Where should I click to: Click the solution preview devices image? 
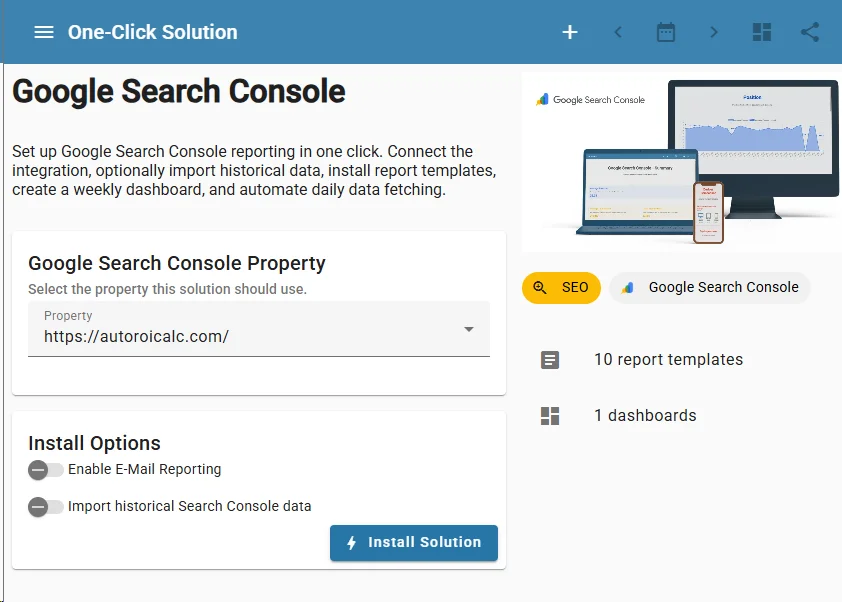click(x=681, y=162)
